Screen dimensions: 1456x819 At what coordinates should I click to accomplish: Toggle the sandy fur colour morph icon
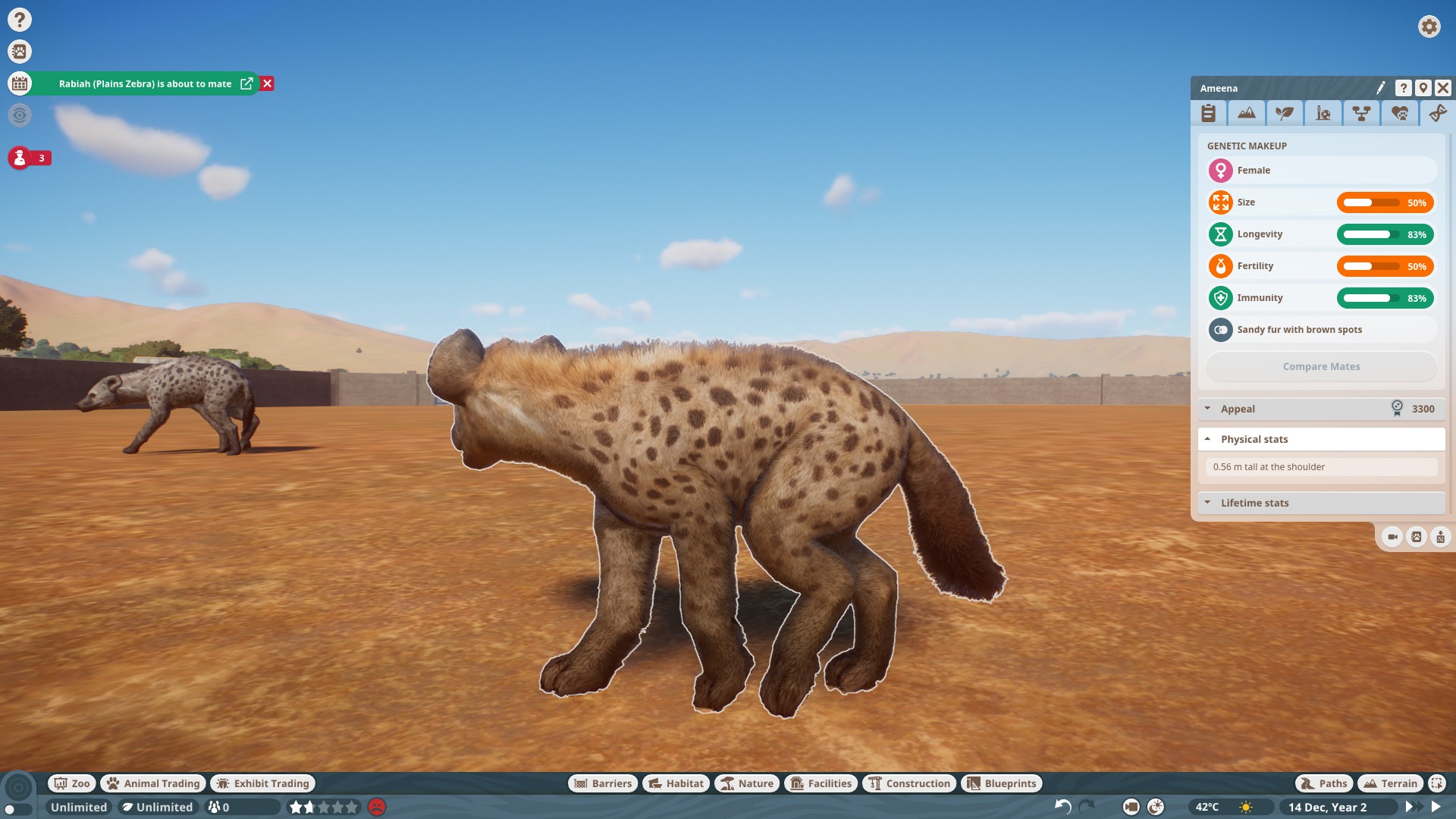1221,330
